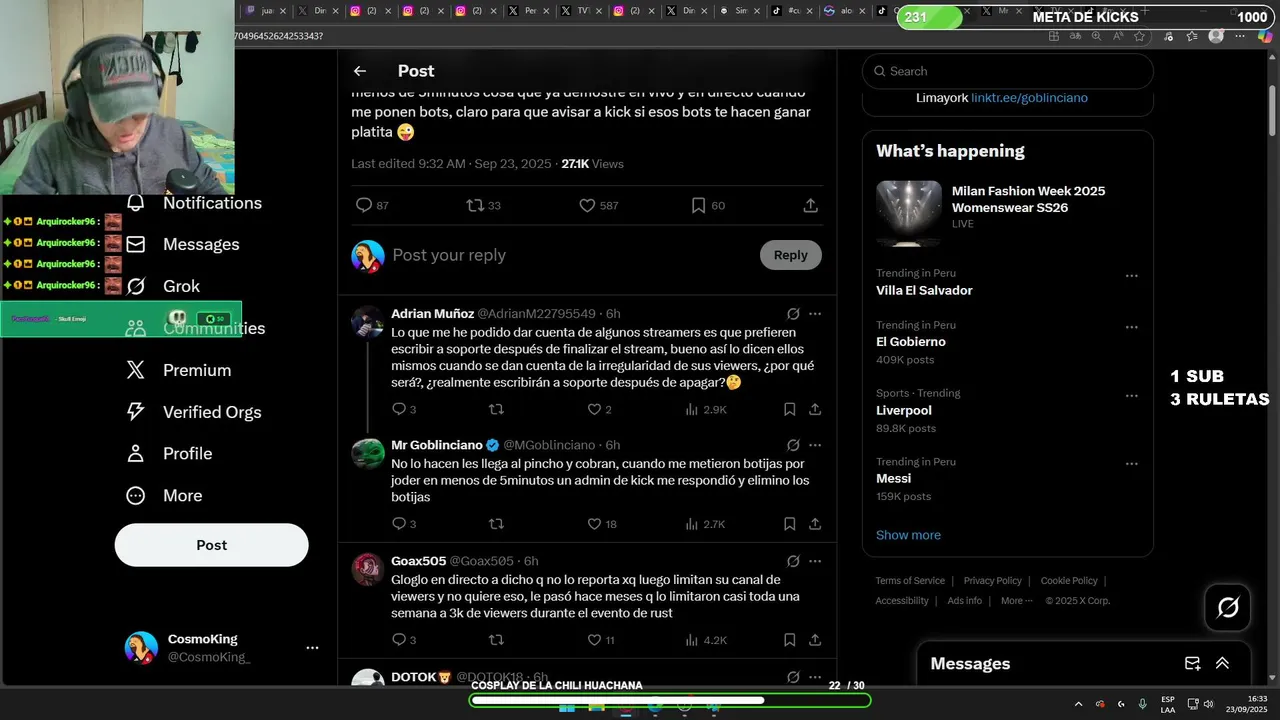Open options for Messi trend
The image size is (1280, 720).
tap(1131, 464)
